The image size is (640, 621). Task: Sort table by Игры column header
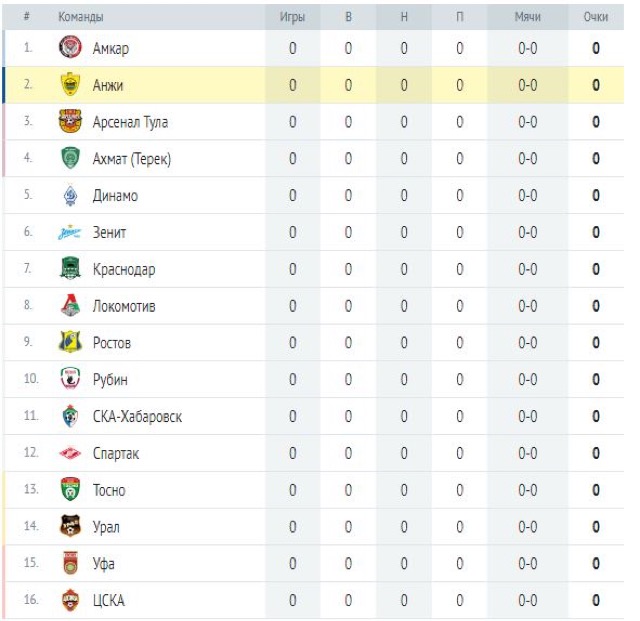point(292,18)
